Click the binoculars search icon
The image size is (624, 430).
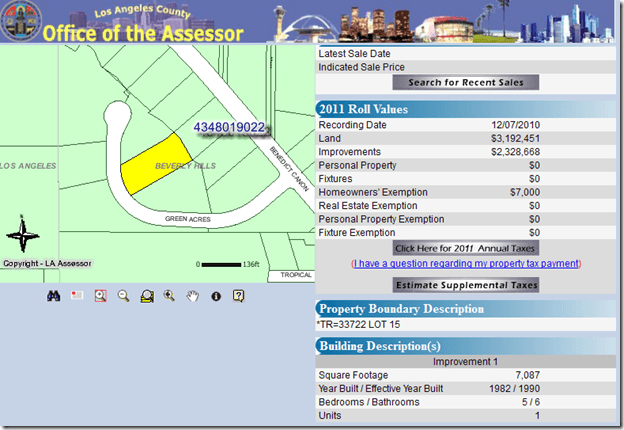[x=56, y=296]
